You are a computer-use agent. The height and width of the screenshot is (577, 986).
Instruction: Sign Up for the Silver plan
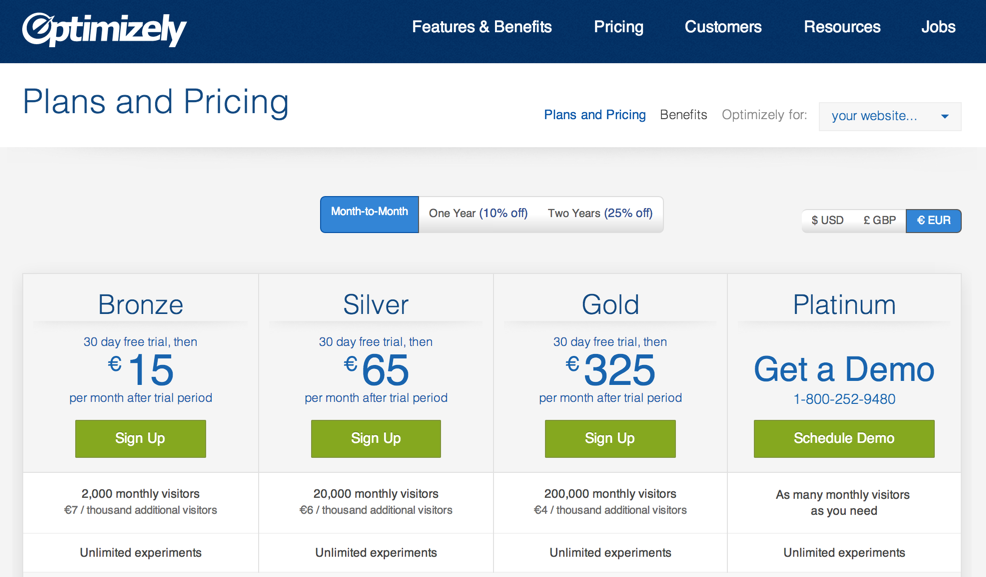point(376,439)
